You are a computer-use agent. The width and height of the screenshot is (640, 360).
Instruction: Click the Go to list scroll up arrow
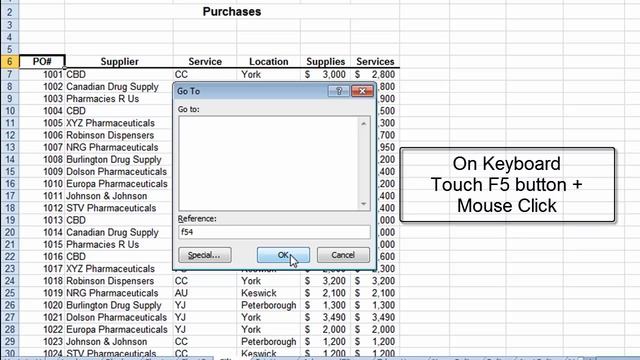coord(363,123)
